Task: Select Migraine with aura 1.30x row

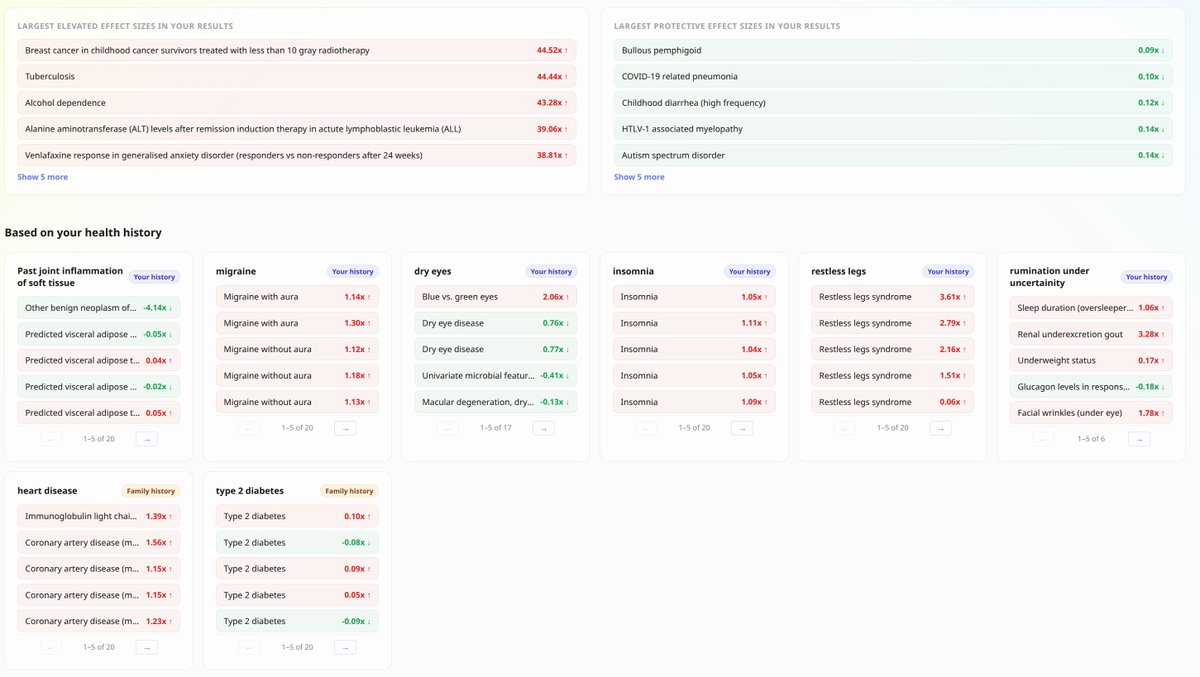Action: (x=297, y=323)
